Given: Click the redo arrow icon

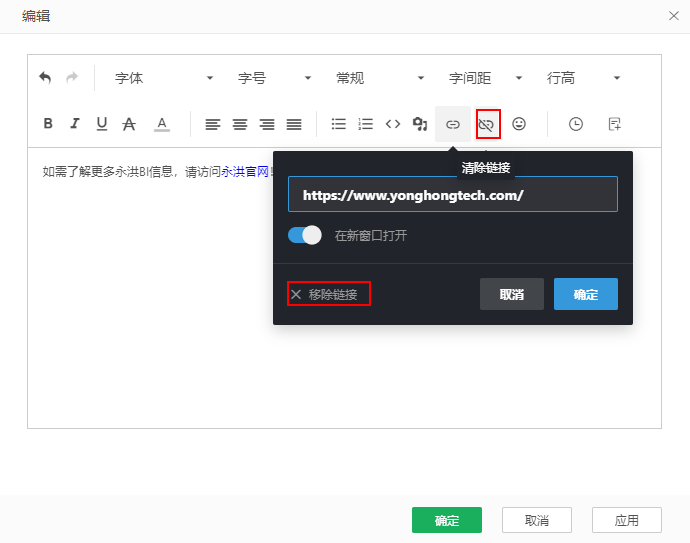Looking at the screenshot, I should click(72, 78).
